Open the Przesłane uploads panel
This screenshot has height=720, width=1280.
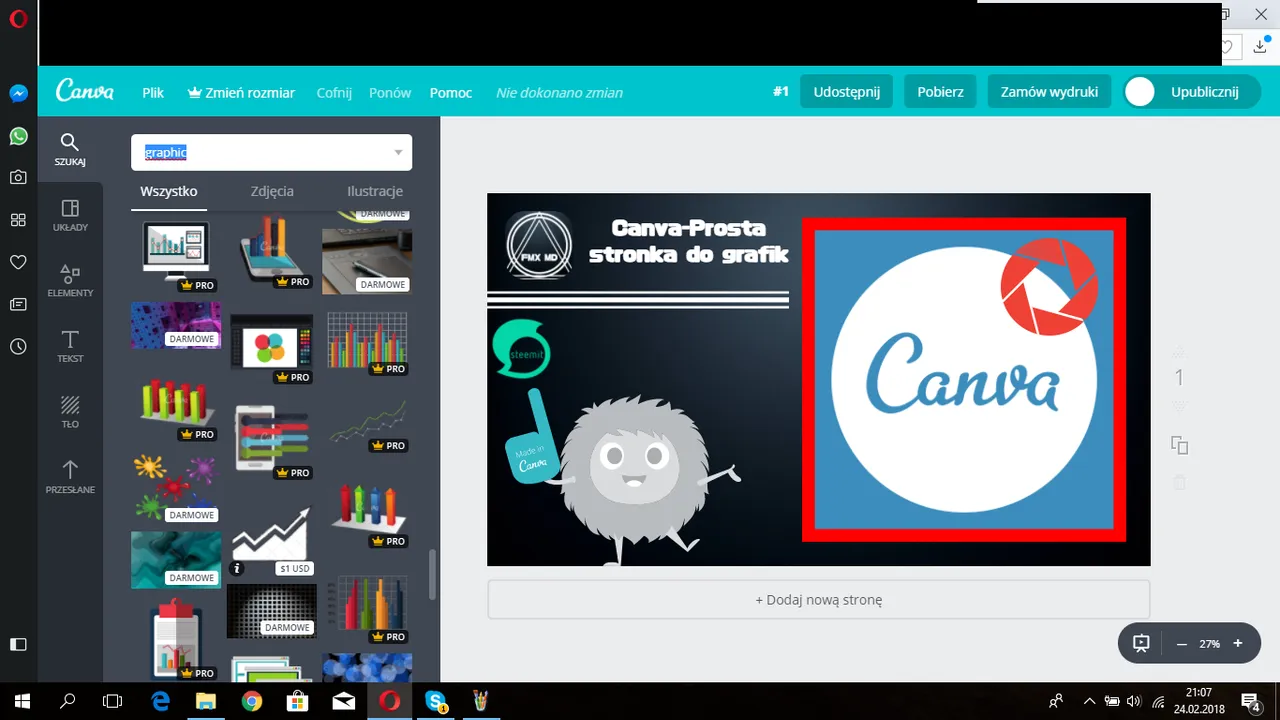pyautogui.click(x=70, y=477)
